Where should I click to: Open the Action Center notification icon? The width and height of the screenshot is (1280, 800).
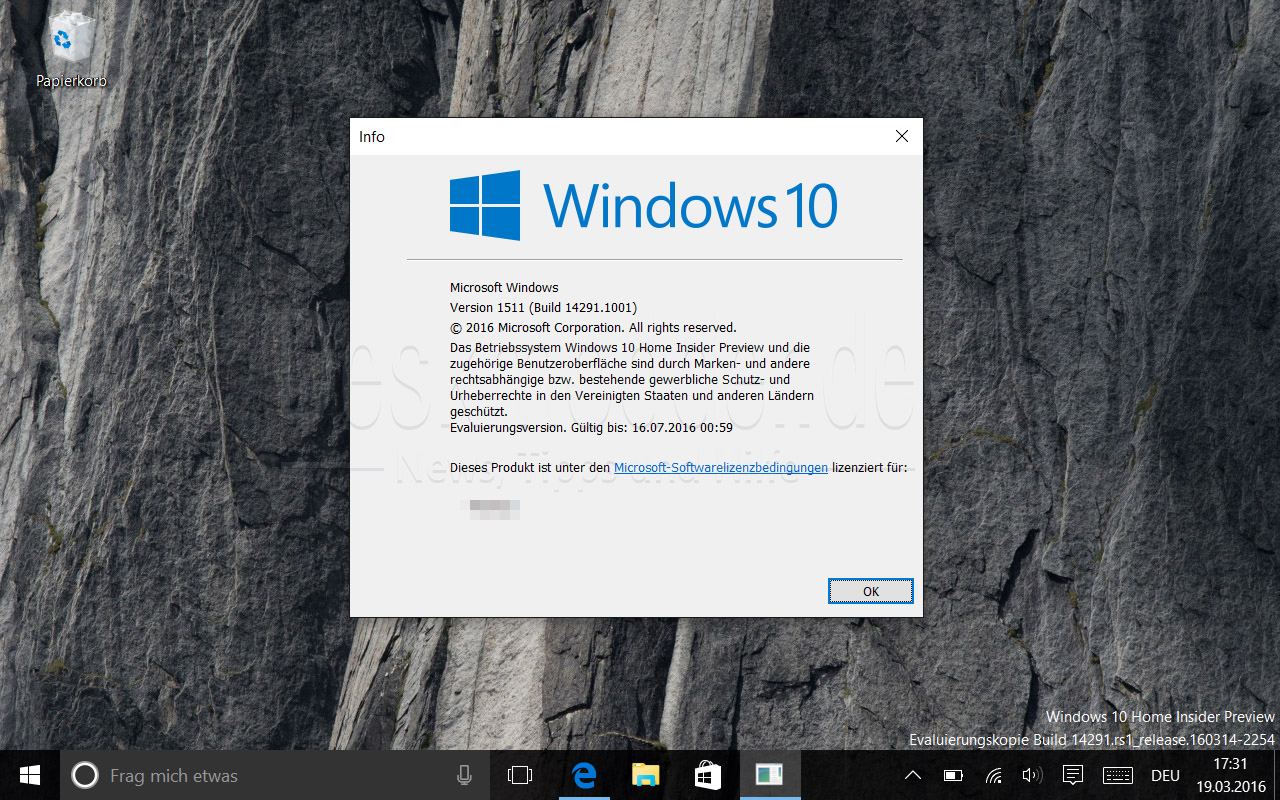(x=1073, y=775)
